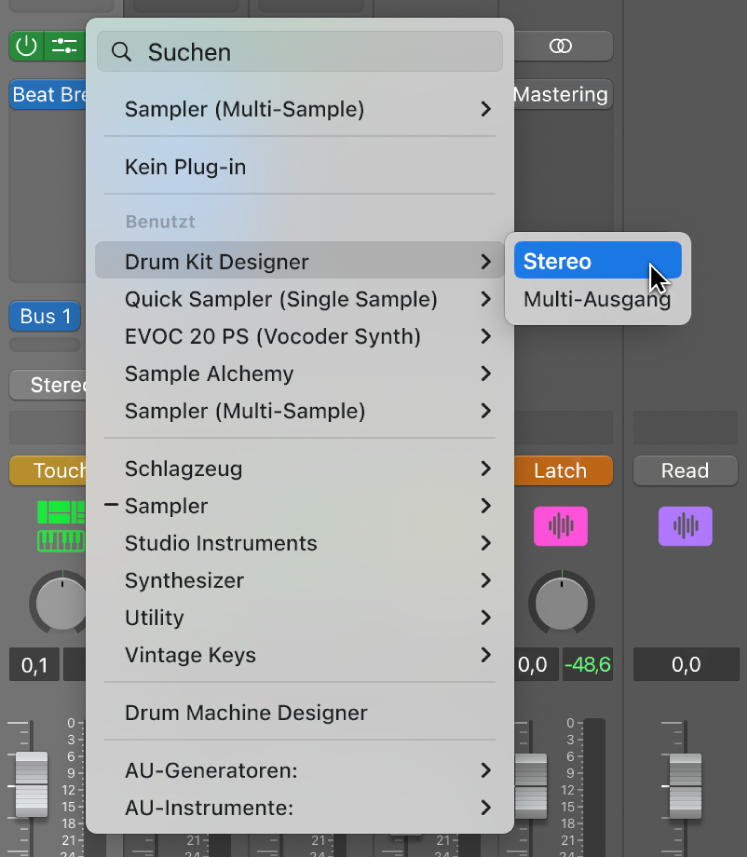
Task: Click the Mastering preset button
Action: point(561,94)
